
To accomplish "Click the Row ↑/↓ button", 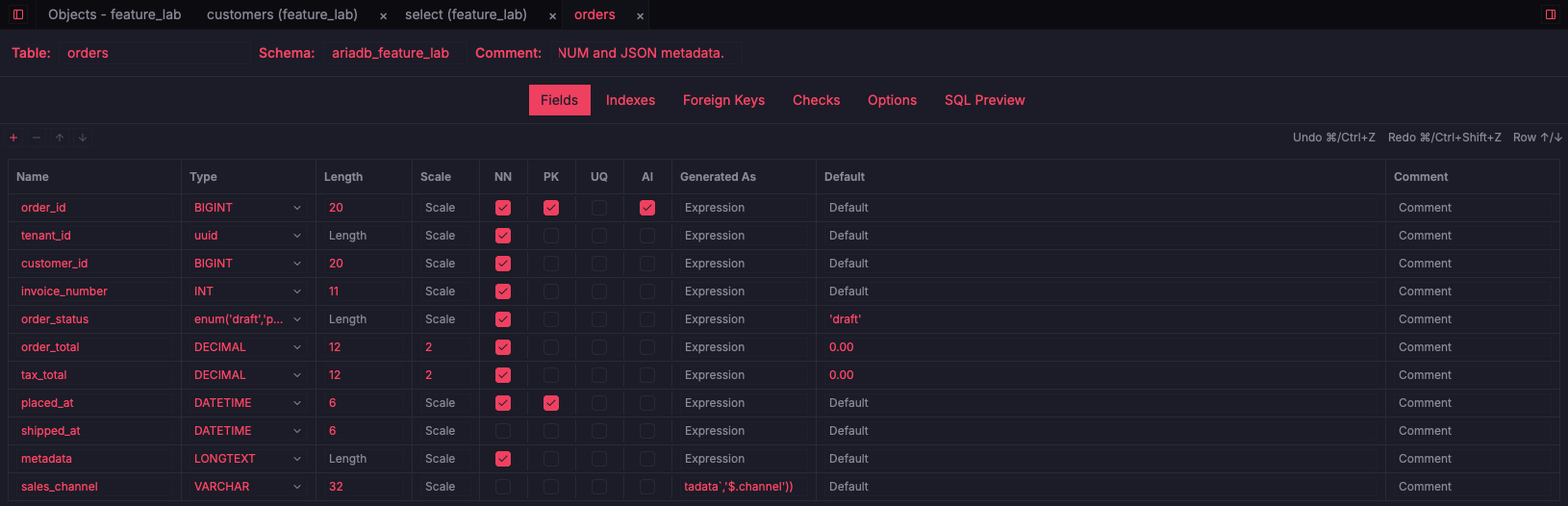I will [x=1537, y=138].
